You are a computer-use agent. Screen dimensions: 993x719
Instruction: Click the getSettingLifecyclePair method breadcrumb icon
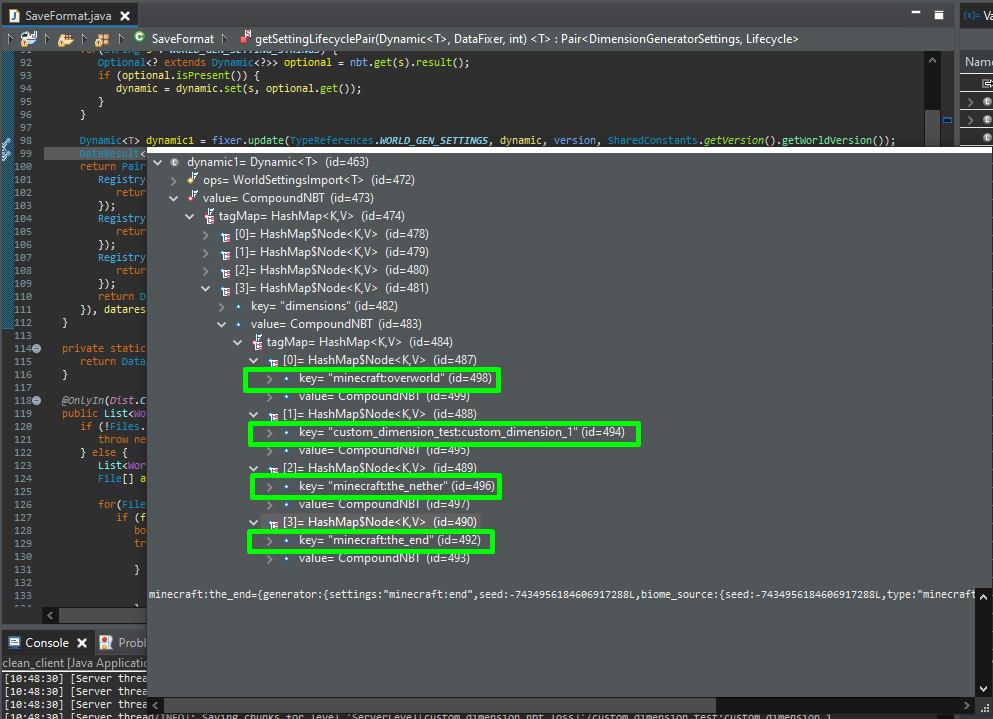click(x=244, y=38)
